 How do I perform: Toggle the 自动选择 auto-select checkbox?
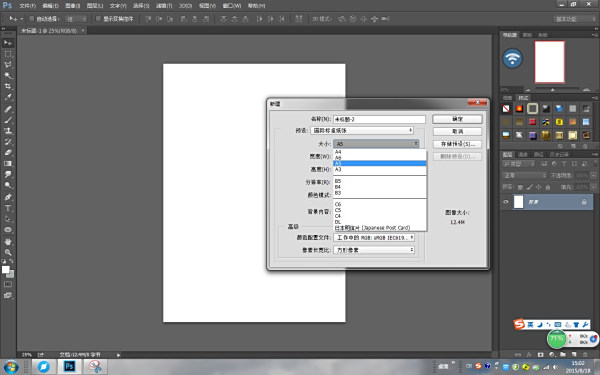(x=32, y=19)
